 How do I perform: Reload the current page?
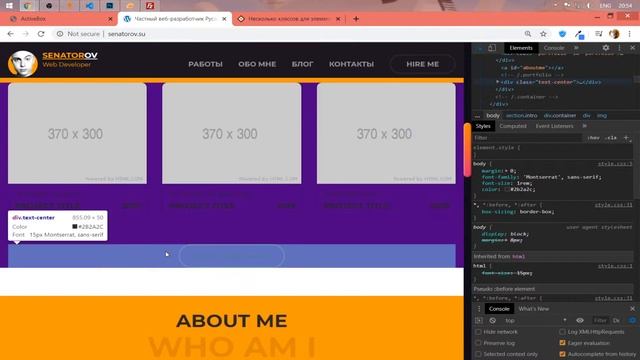pos(41,34)
